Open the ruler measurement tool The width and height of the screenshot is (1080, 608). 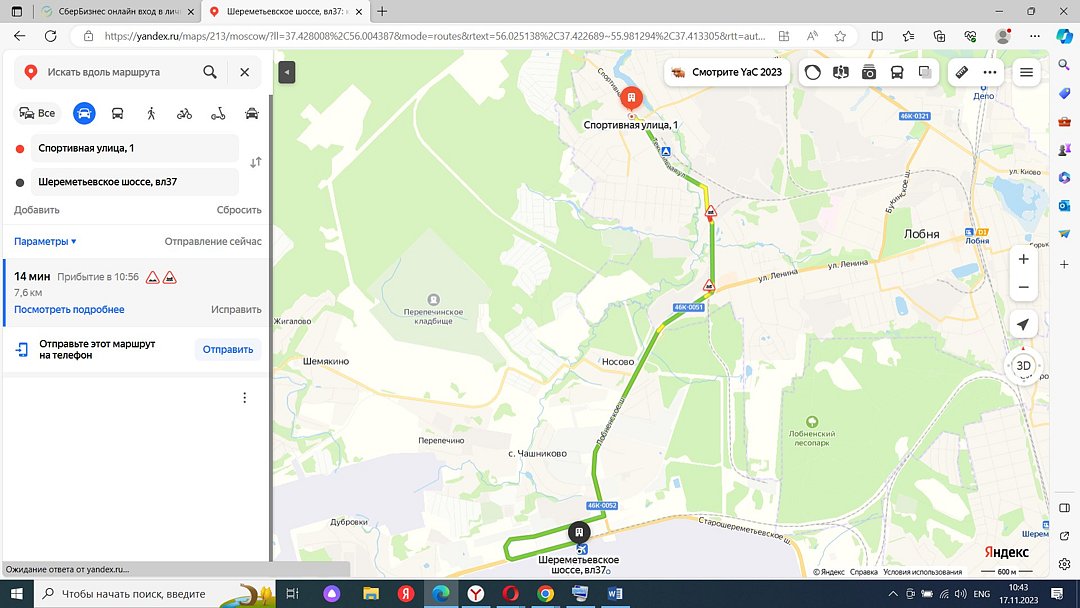[962, 72]
